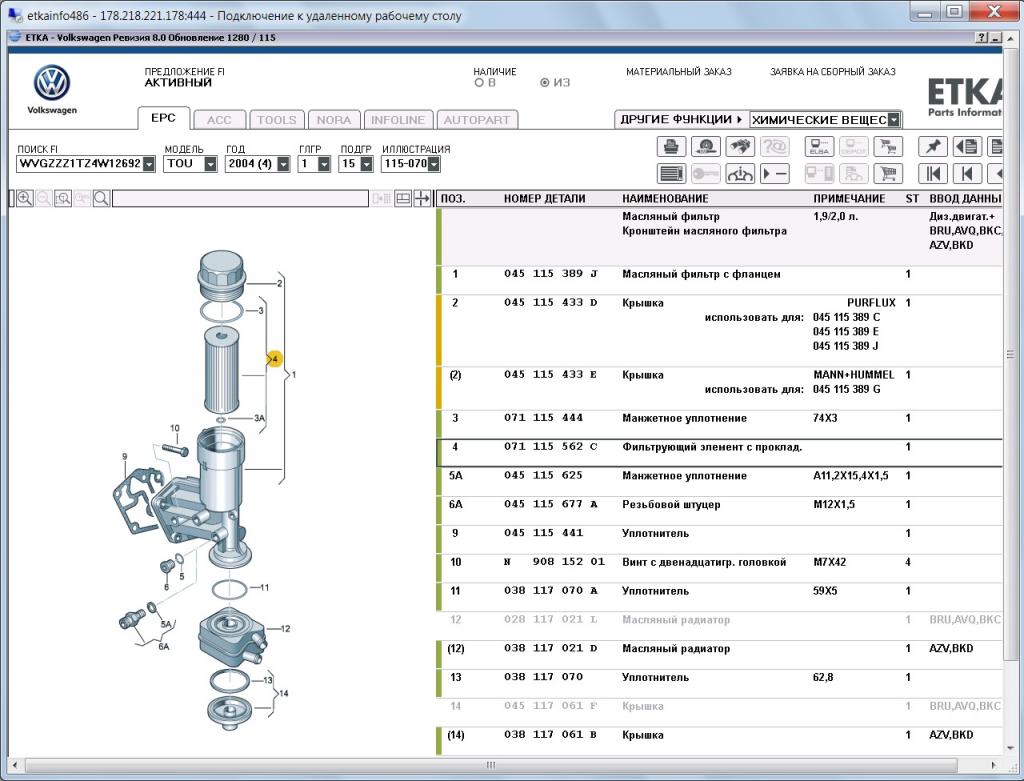Click the Volkswagen logo
The width and height of the screenshot is (1024, 781).
[x=52, y=83]
